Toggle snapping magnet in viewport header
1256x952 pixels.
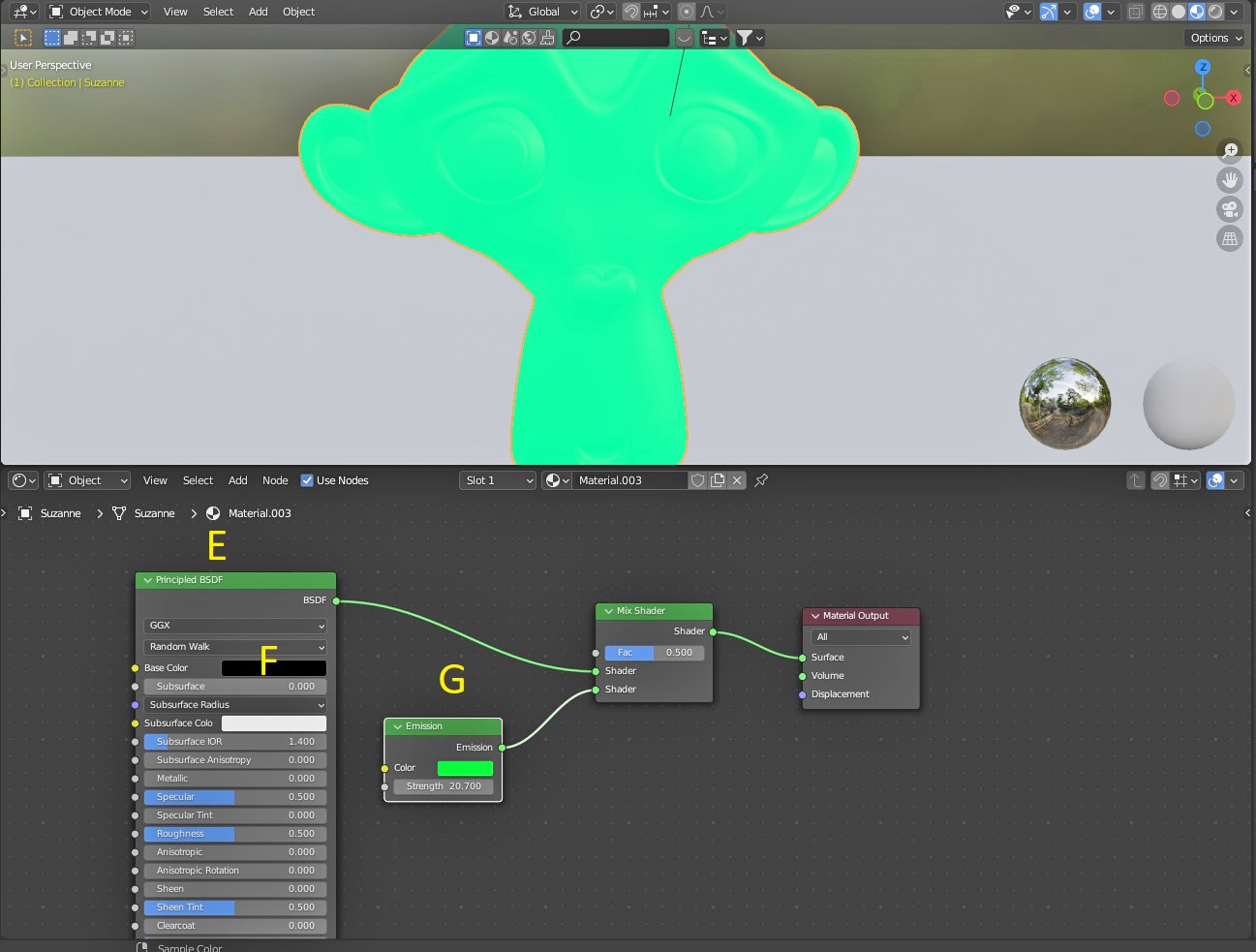[631, 12]
